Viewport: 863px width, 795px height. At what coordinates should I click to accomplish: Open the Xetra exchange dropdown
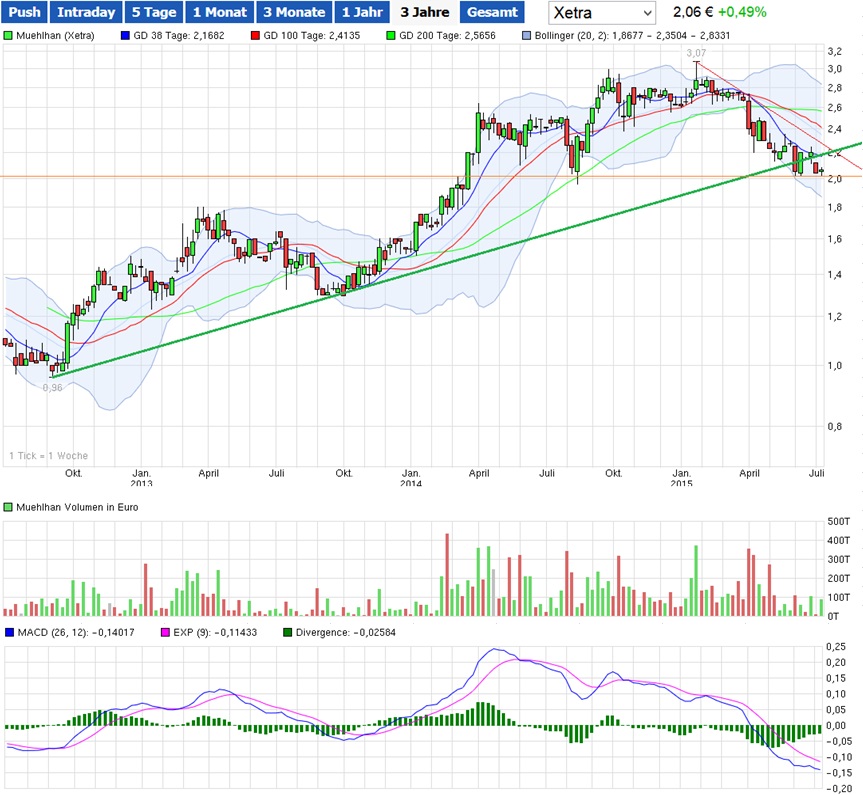[602, 13]
